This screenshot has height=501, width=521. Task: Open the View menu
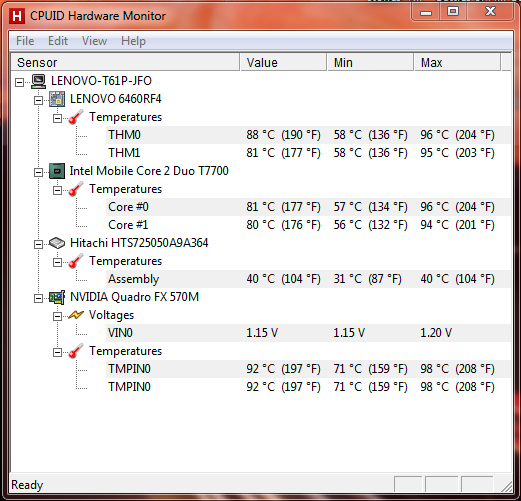coord(95,41)
